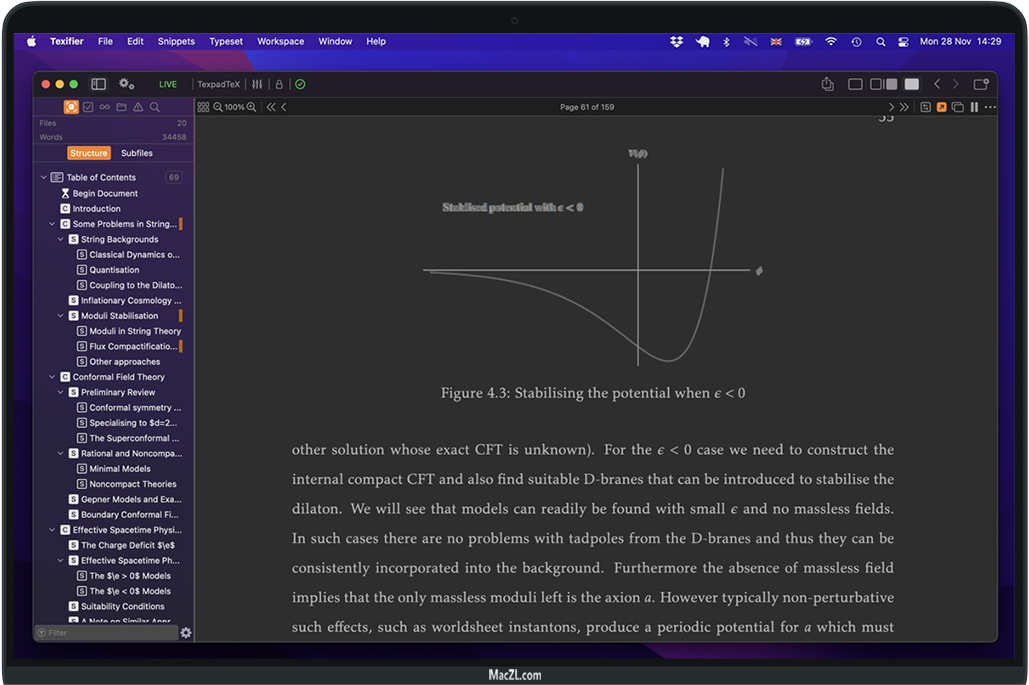Go to the Inflationary Cosmology section
1029x685 pixels.
pyautogui.click(x=130, y=300)
